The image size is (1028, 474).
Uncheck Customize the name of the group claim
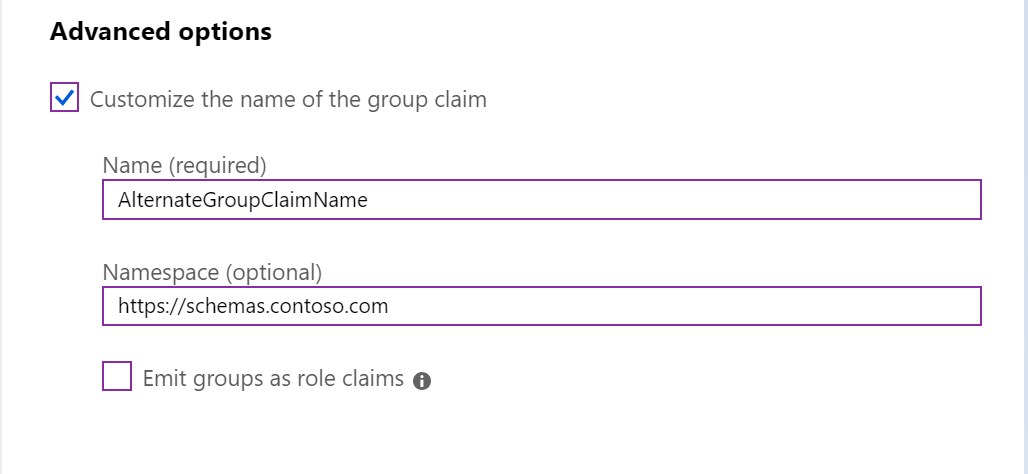(64, 98)
